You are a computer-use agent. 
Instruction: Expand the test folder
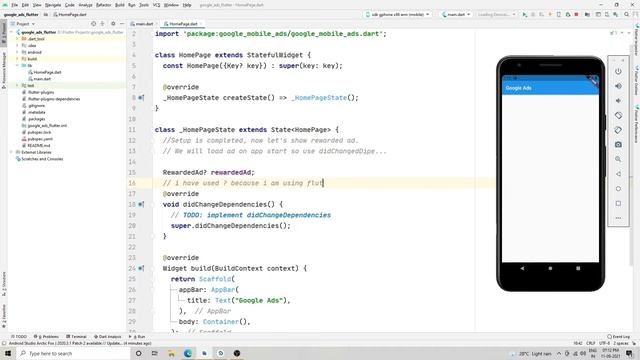17,85
